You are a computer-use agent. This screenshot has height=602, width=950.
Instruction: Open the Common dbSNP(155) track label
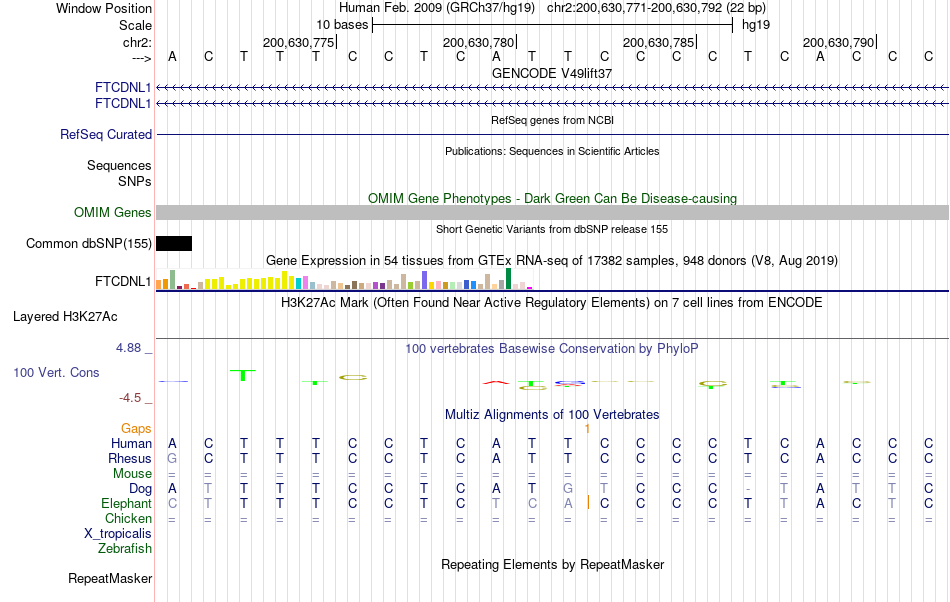88,243
